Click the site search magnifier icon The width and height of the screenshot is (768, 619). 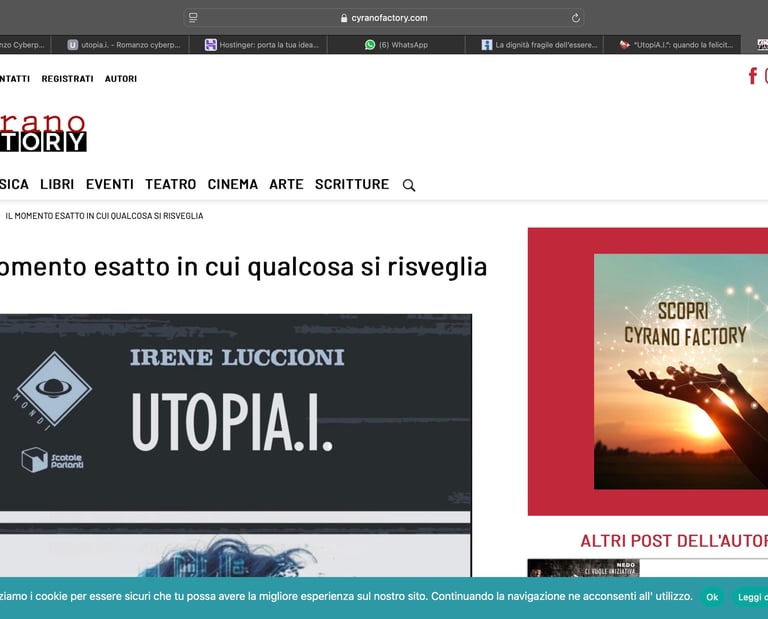coord(409,185)
